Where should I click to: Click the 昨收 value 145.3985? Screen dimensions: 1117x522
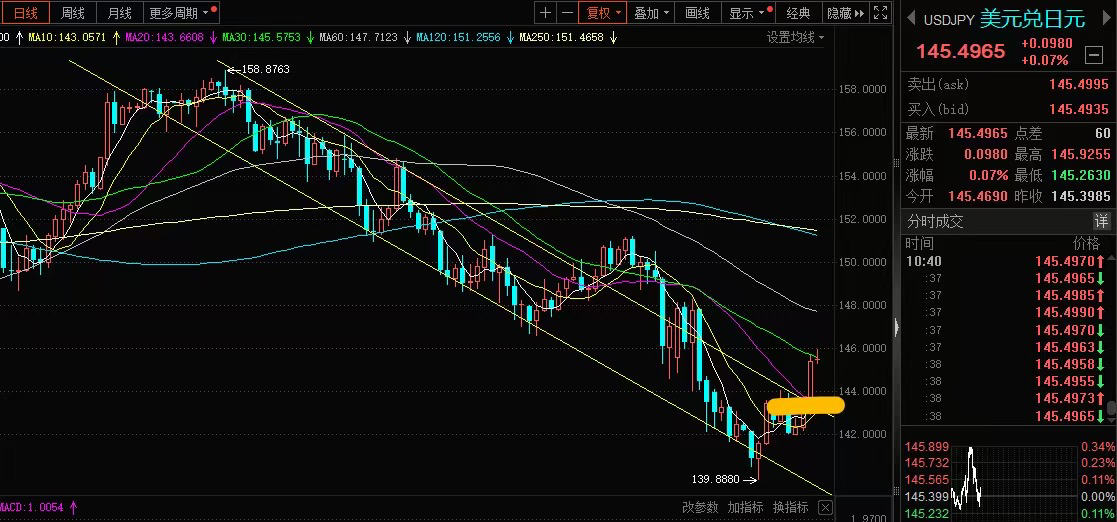tap(1081, 196)
